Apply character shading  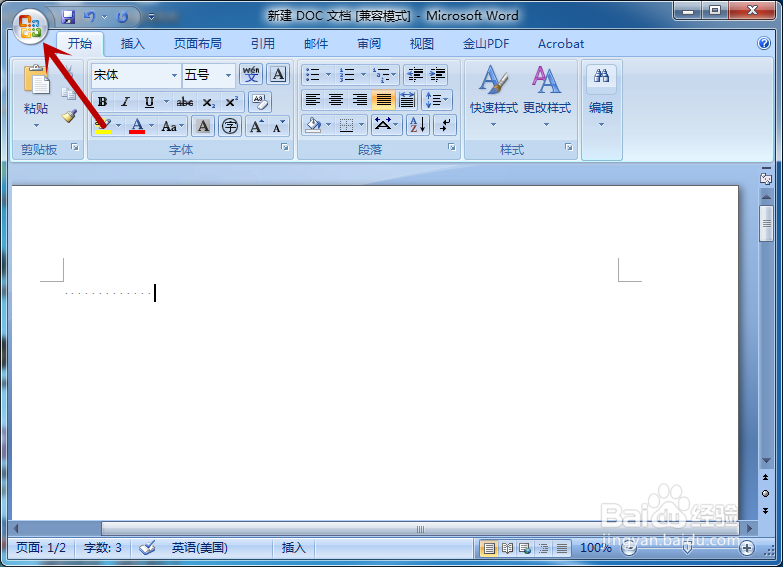(x=203, y=126)
